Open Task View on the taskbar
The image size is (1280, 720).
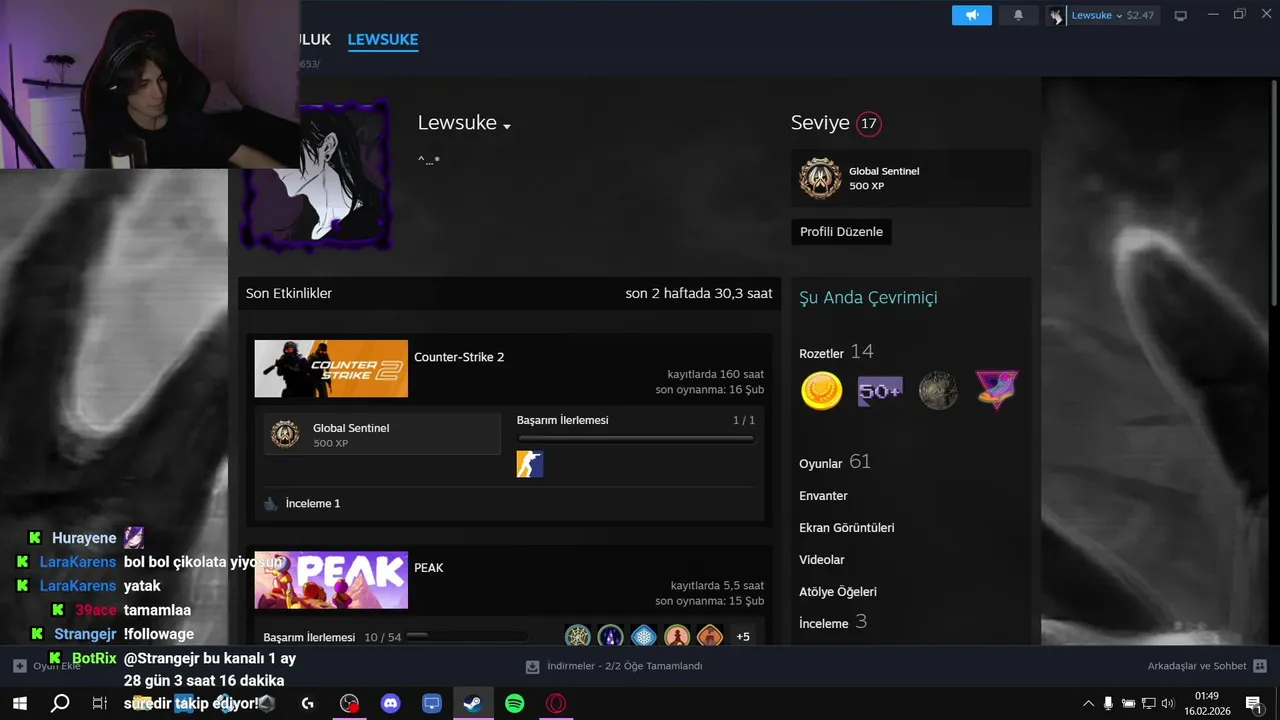(x=100, y=704)
